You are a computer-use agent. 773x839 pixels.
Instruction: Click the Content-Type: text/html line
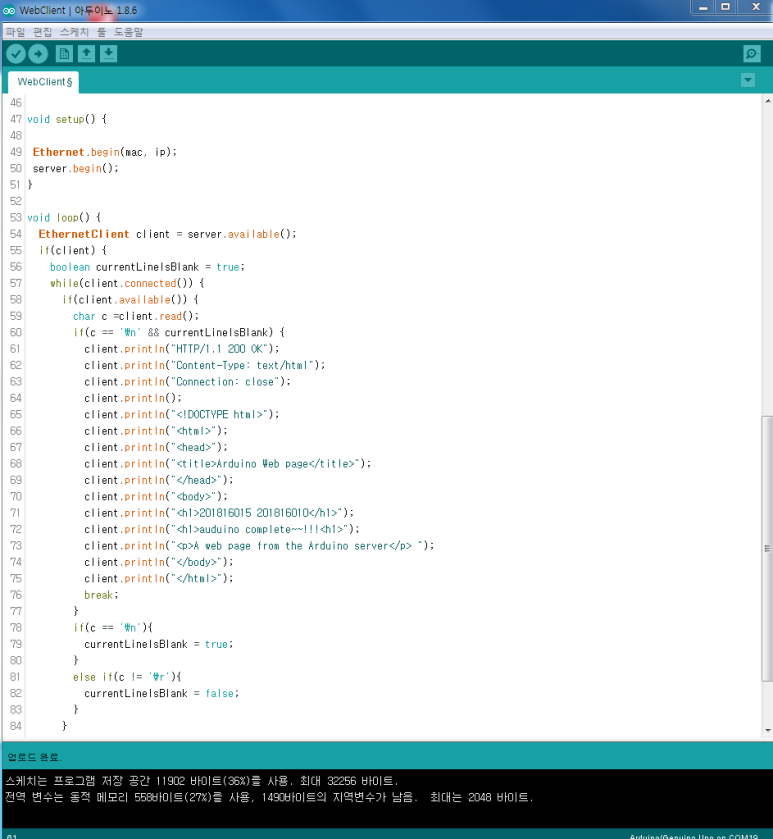point(204,365)
